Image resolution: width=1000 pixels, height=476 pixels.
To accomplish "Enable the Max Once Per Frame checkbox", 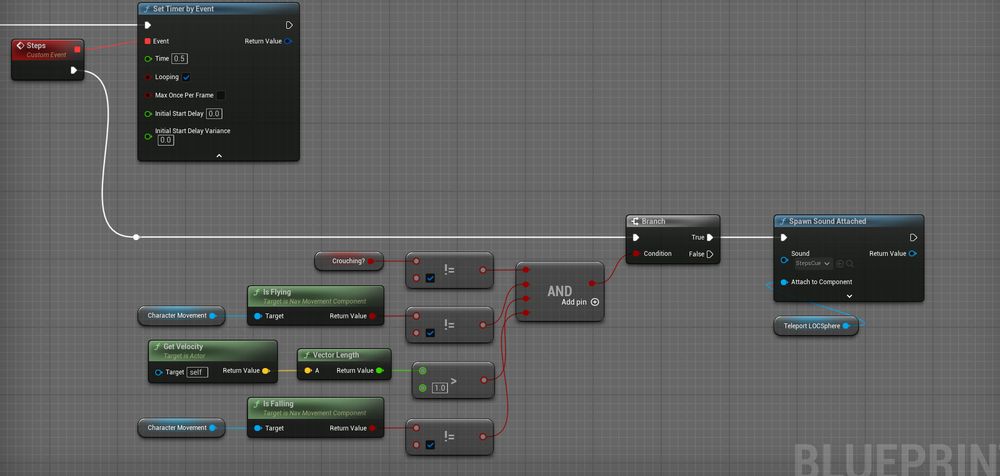I will (221, 95).
